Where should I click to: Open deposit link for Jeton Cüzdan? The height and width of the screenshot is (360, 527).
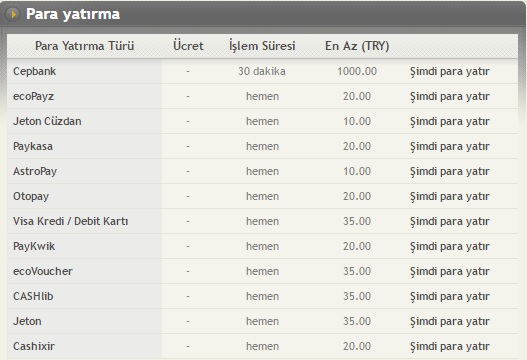tap(450, 121)
